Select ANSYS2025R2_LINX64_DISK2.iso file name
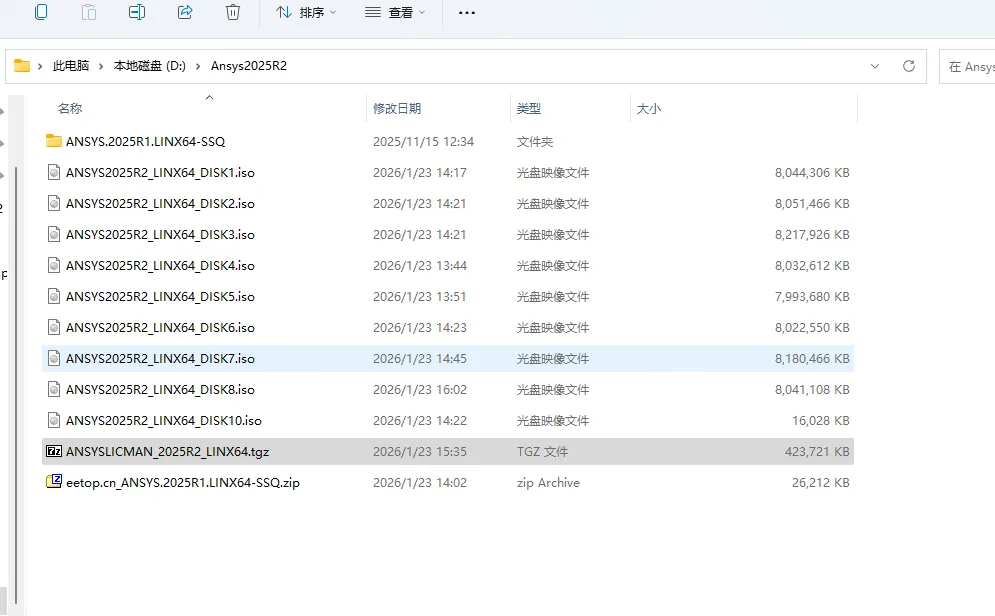 (160, 204)
